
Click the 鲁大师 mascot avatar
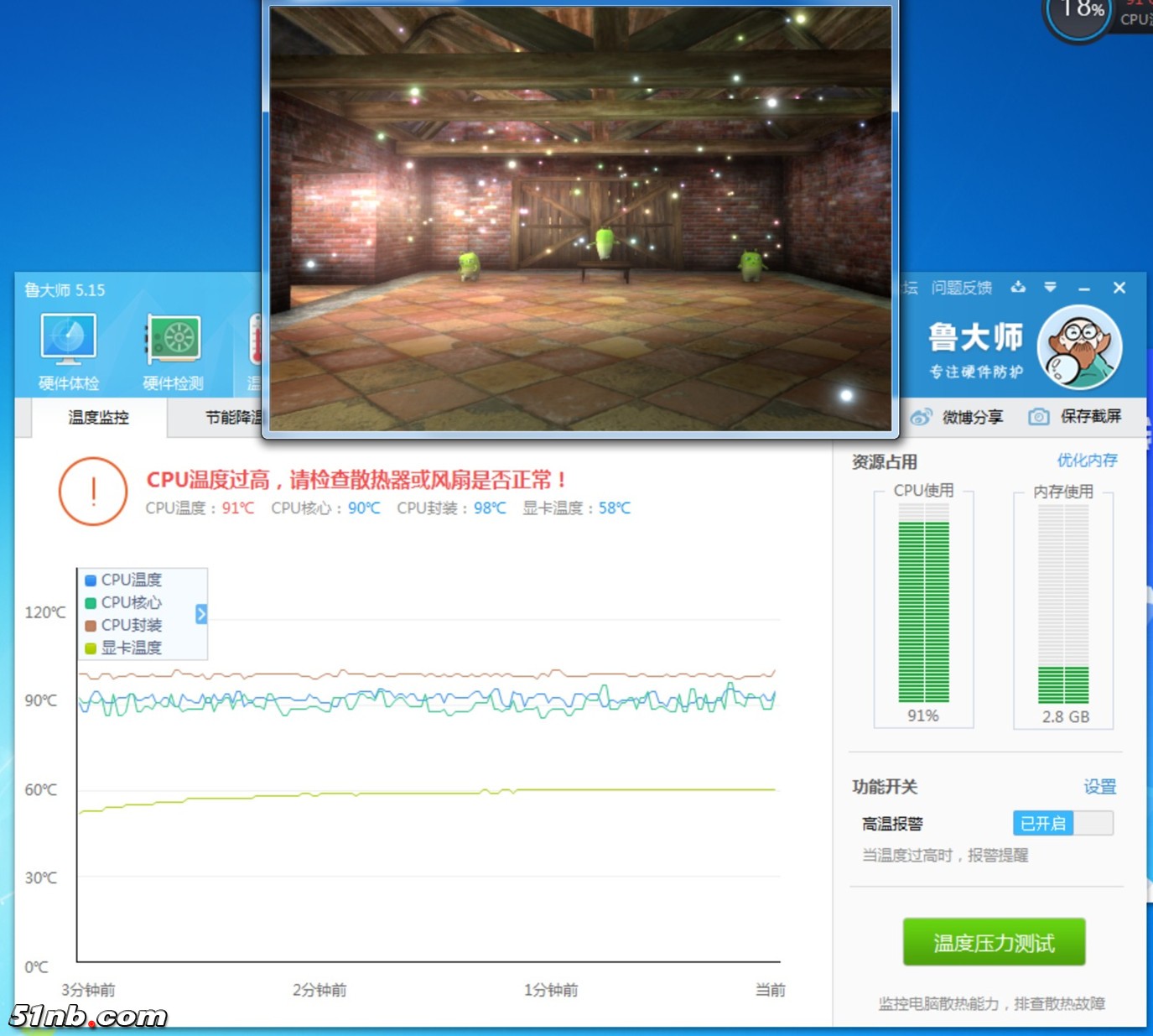point(1078,348)
